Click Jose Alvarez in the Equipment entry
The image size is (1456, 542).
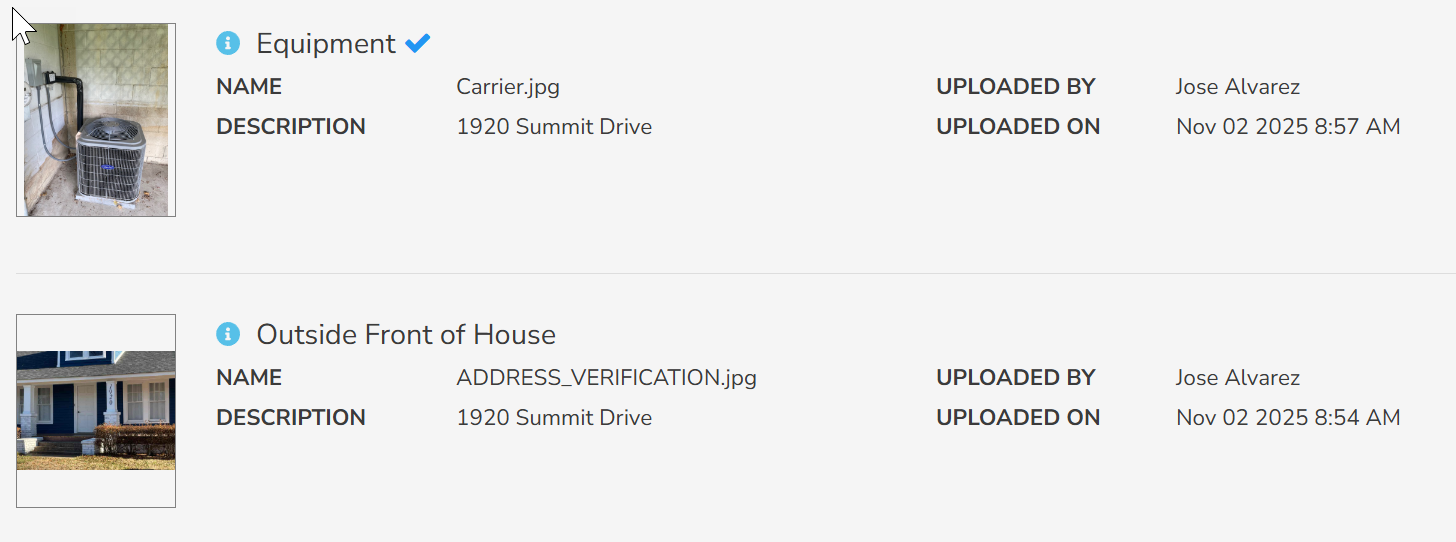coord(1238,87)
